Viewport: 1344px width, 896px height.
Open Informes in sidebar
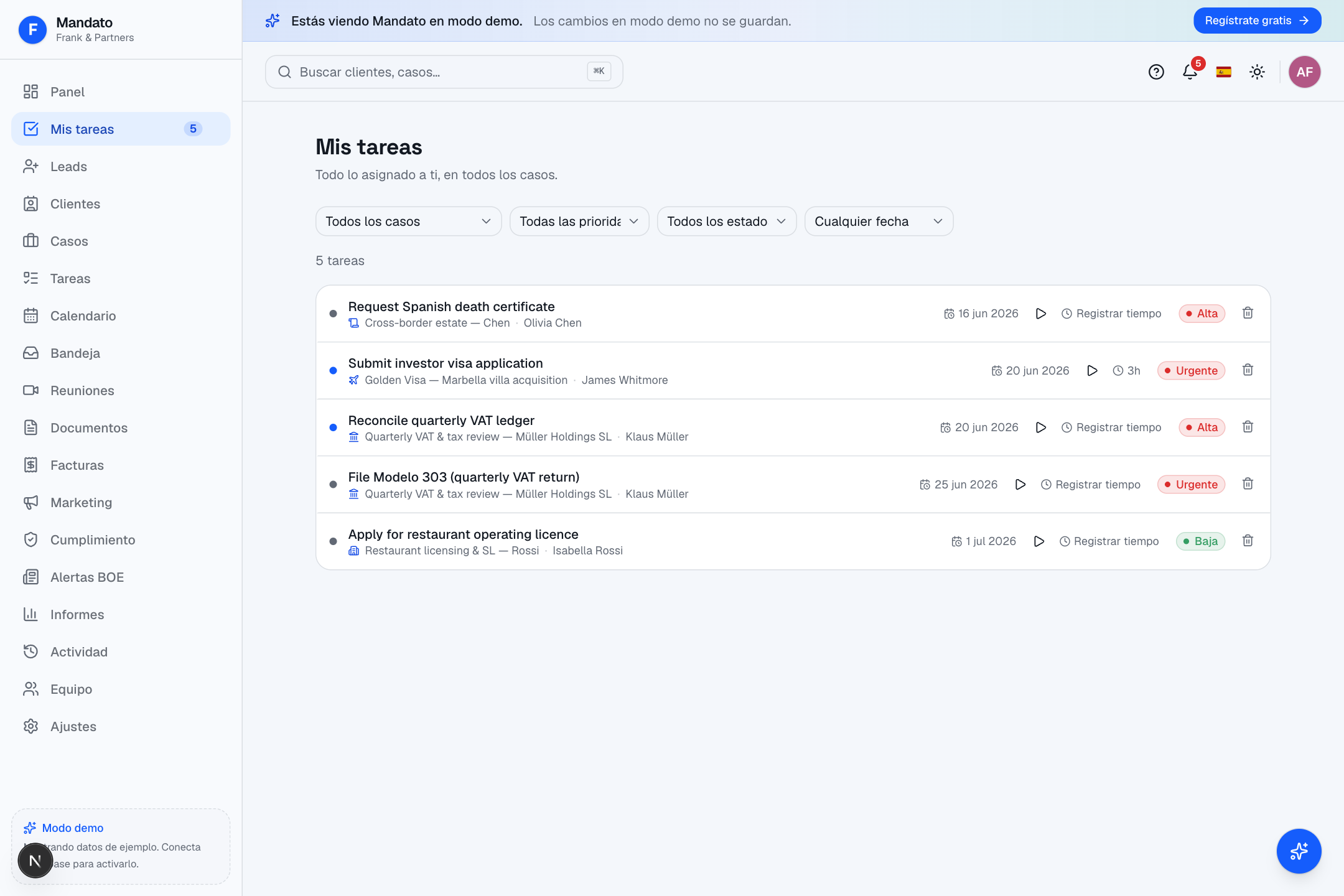pos(121,615)
